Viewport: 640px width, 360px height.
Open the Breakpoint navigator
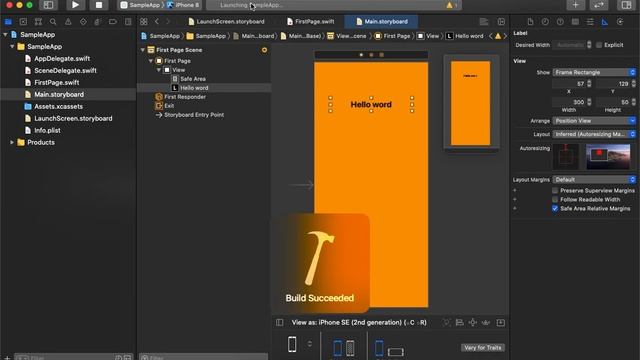pyautogui.click(x=113, y=22)
